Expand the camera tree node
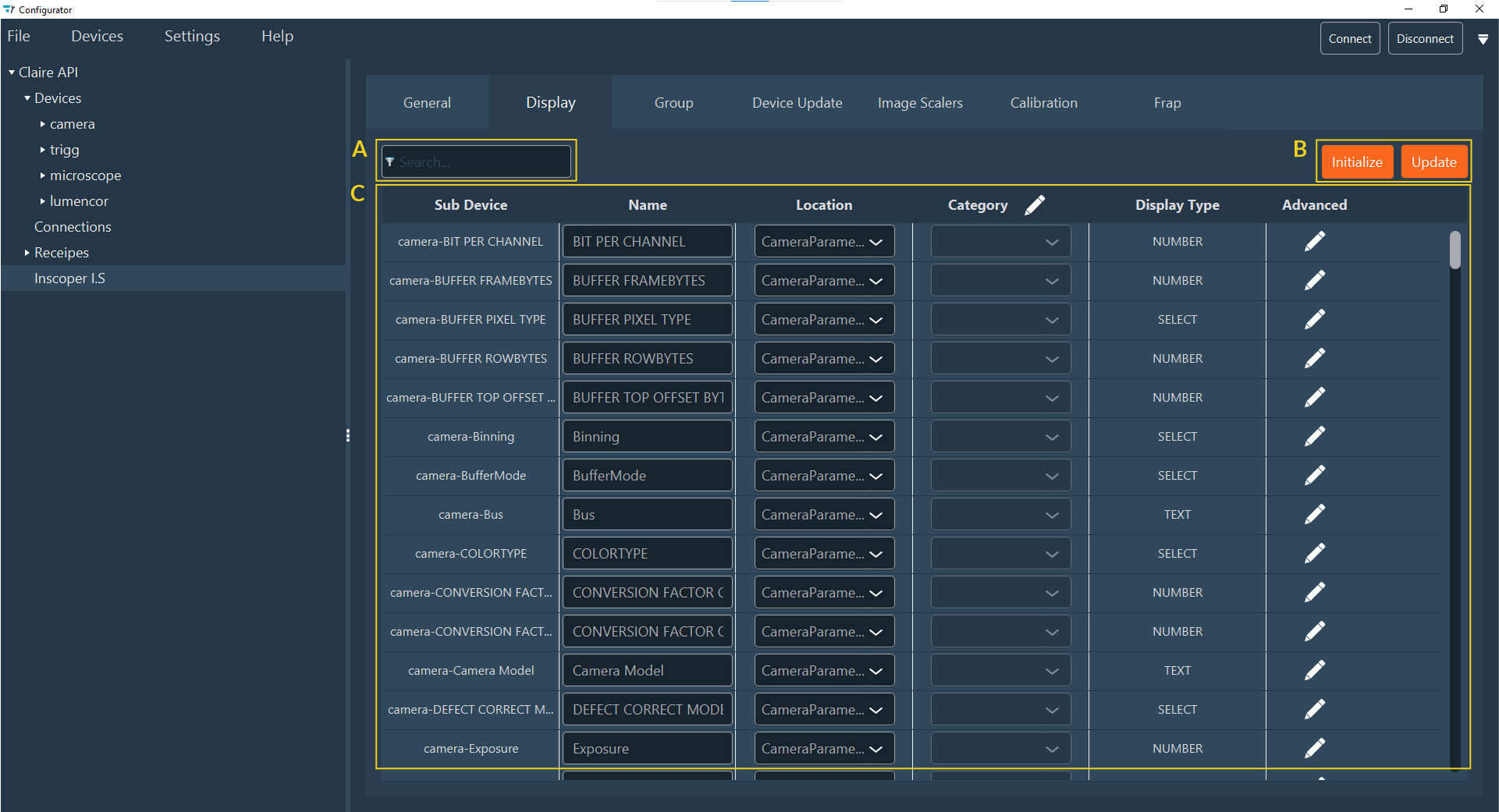1499x812 pixels. (43, 123)
